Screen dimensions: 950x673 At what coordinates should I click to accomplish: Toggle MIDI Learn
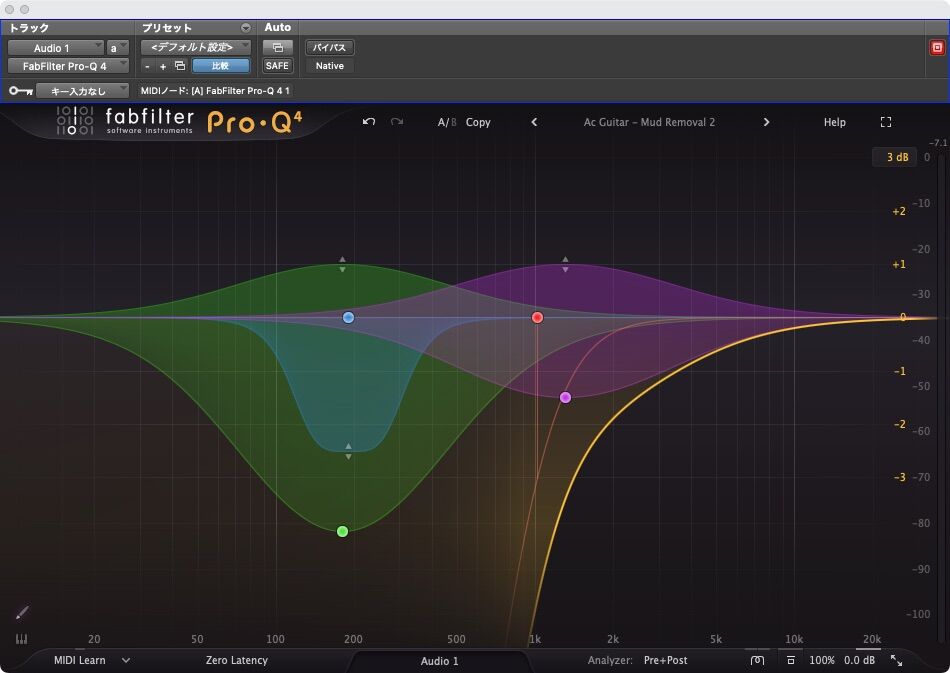click(x=79, y=660)
